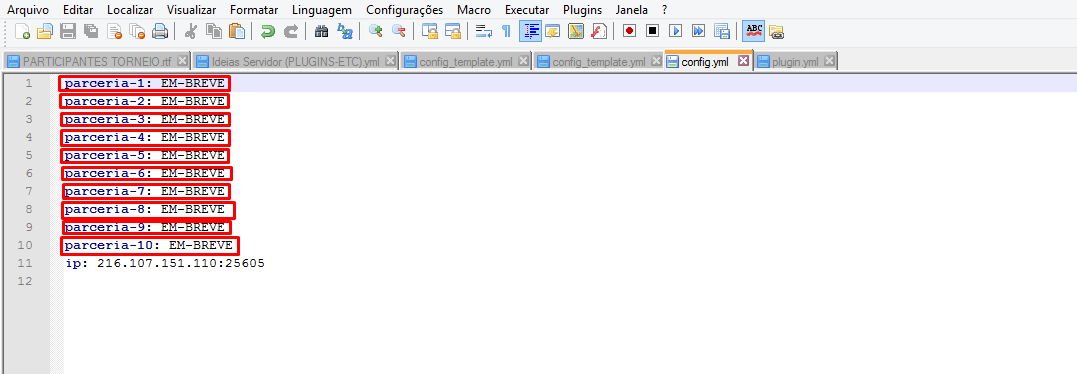This screenshot has width=1077, height=374.
Task: Click the line 'ip: 216.107.151.110:25605'
Action: [x=165, y=263]
